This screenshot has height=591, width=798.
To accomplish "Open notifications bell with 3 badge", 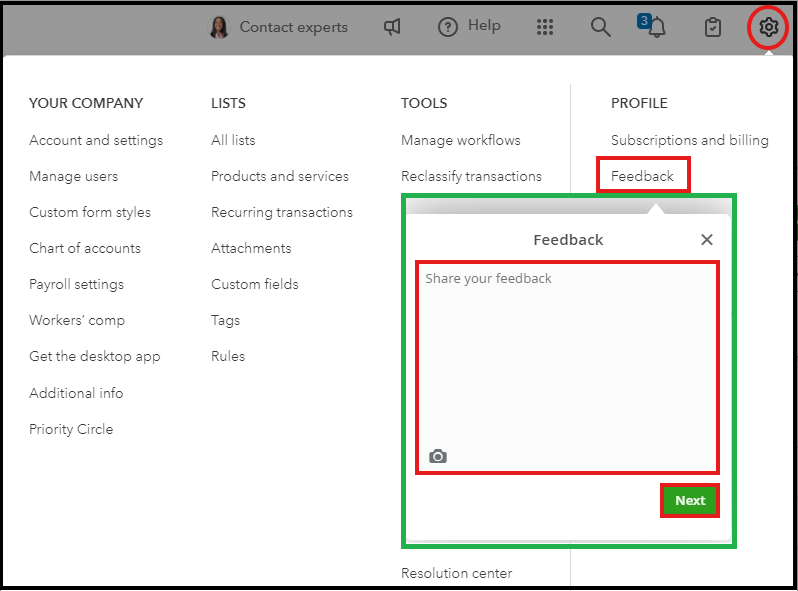I will tap(652, 25).
